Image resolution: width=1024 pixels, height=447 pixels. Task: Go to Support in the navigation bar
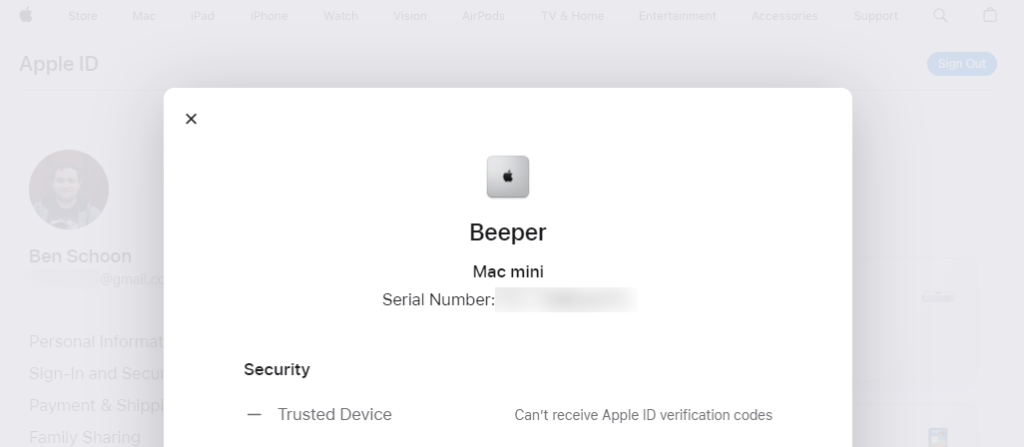[876, 16]
